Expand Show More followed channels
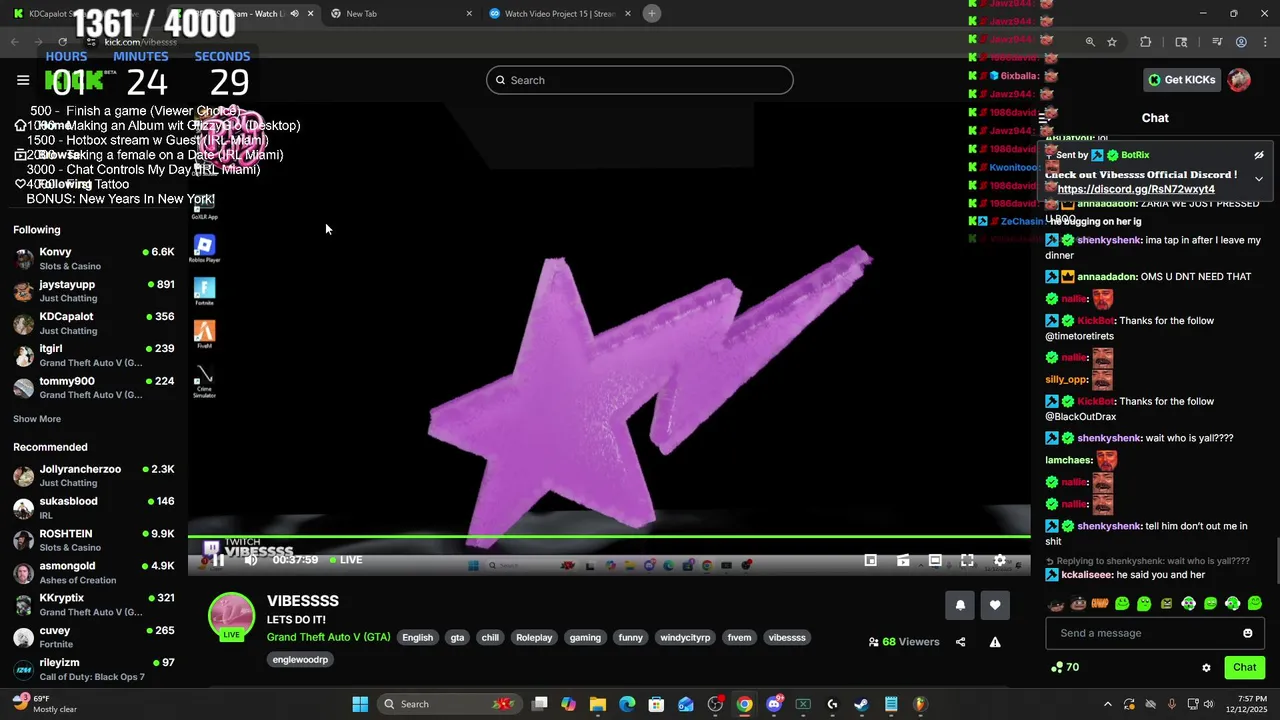 click(x=37, y=419)
